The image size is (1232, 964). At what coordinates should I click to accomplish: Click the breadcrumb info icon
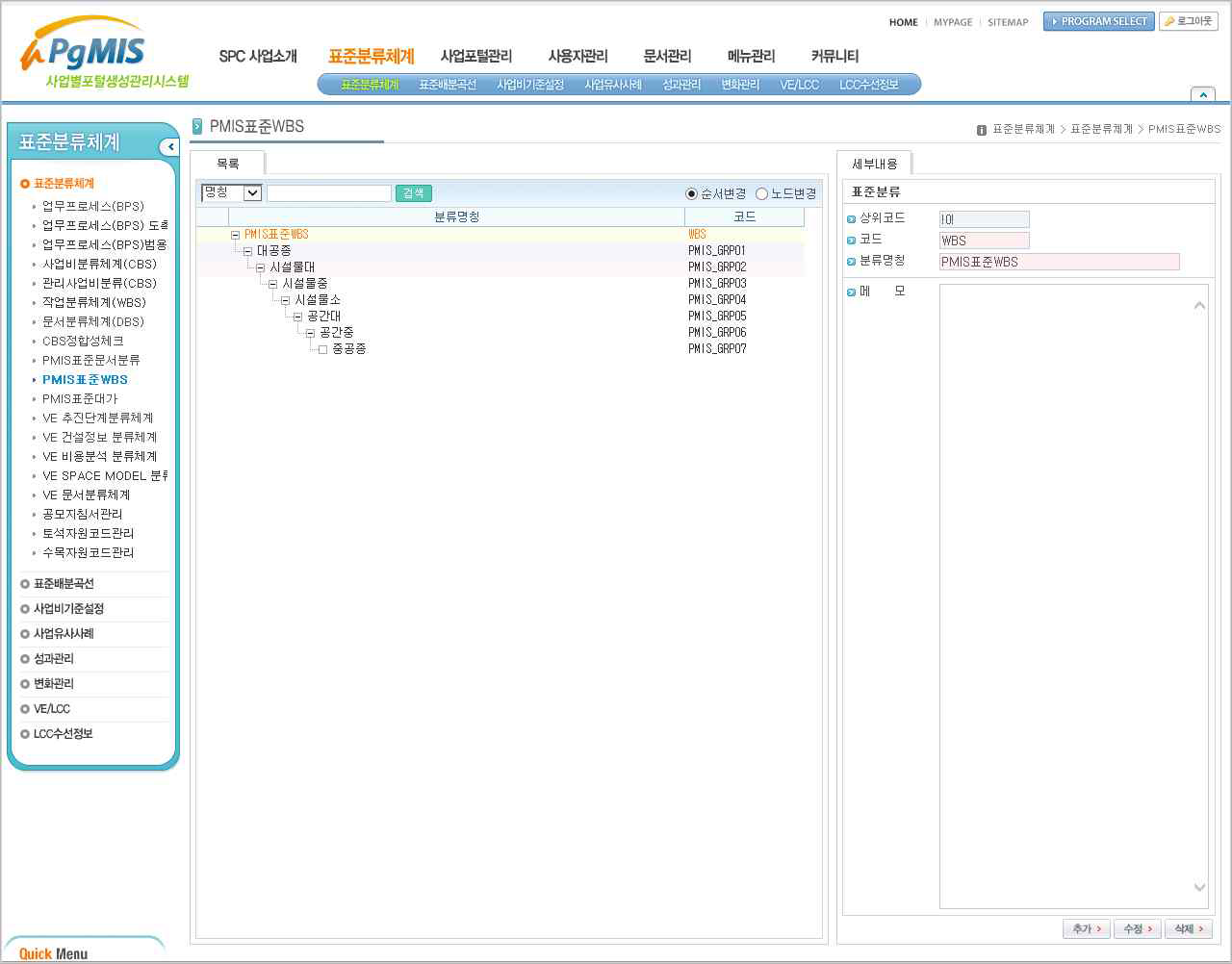[982, 130]
